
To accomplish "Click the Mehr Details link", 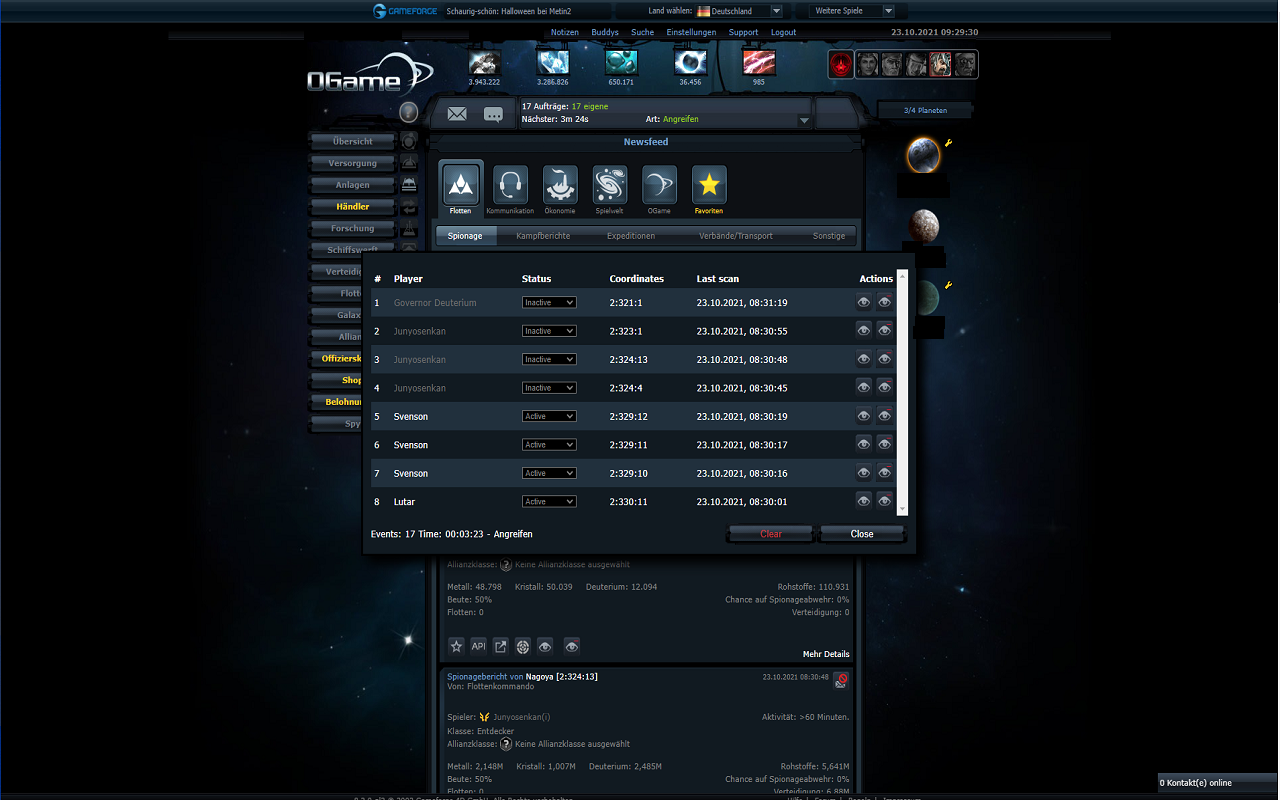I will 826,654.
